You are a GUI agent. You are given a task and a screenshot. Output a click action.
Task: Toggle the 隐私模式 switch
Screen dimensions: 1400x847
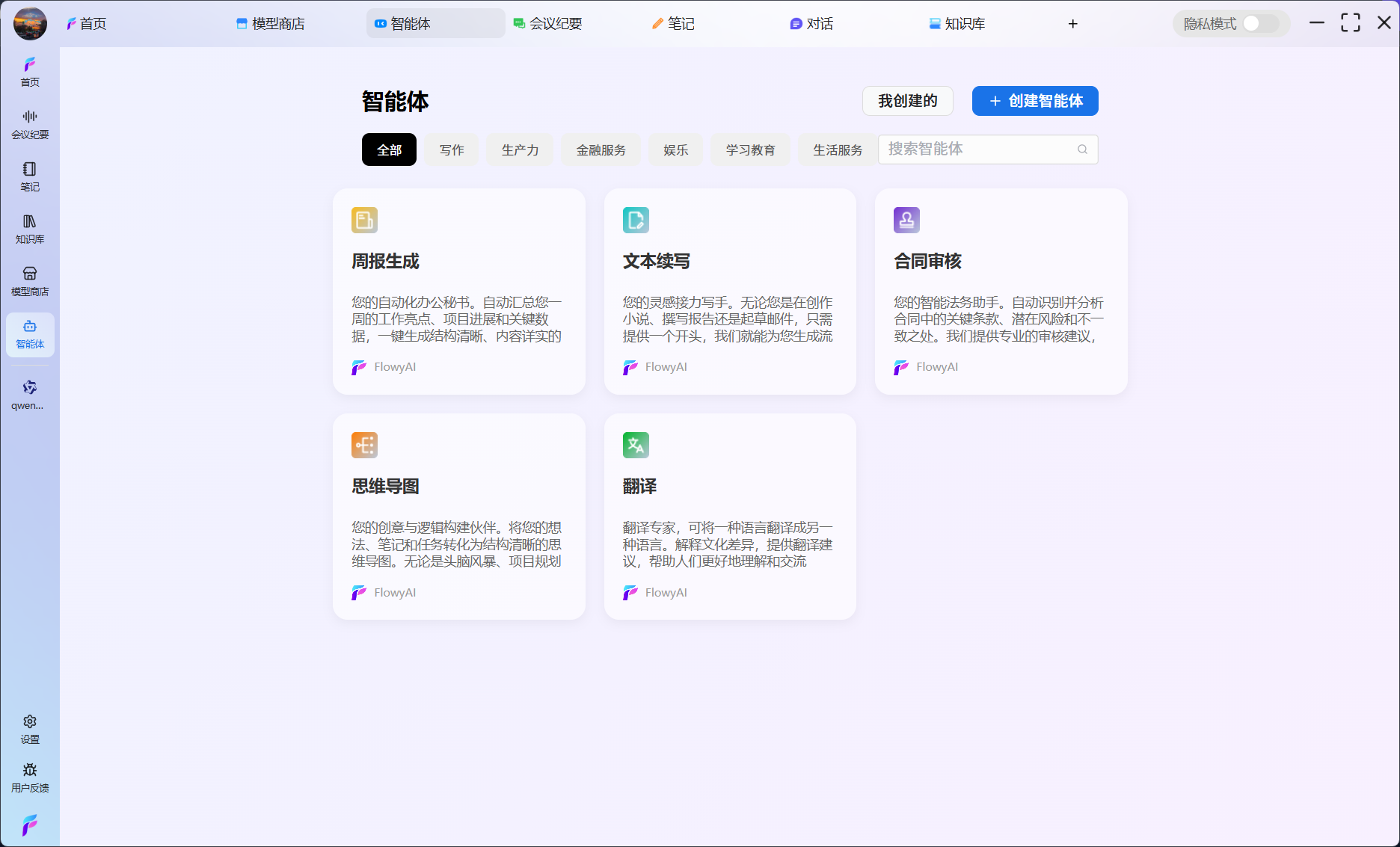coord(1259,24)
